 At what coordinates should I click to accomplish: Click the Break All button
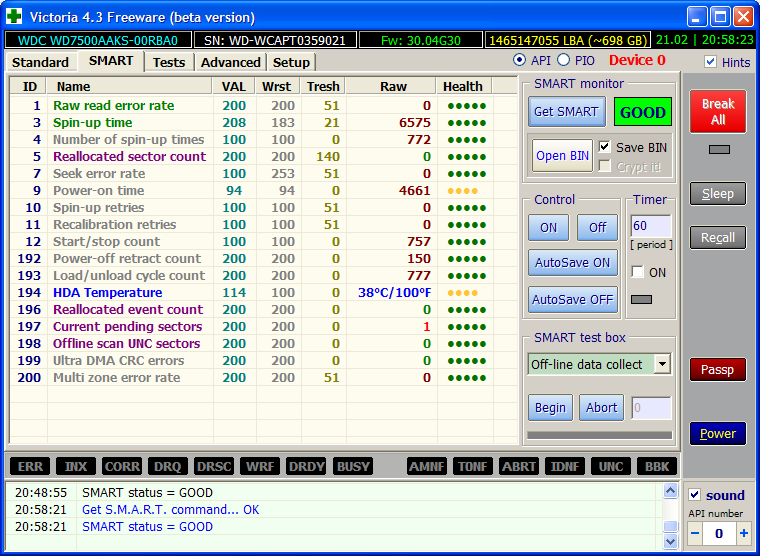[718, 111]
